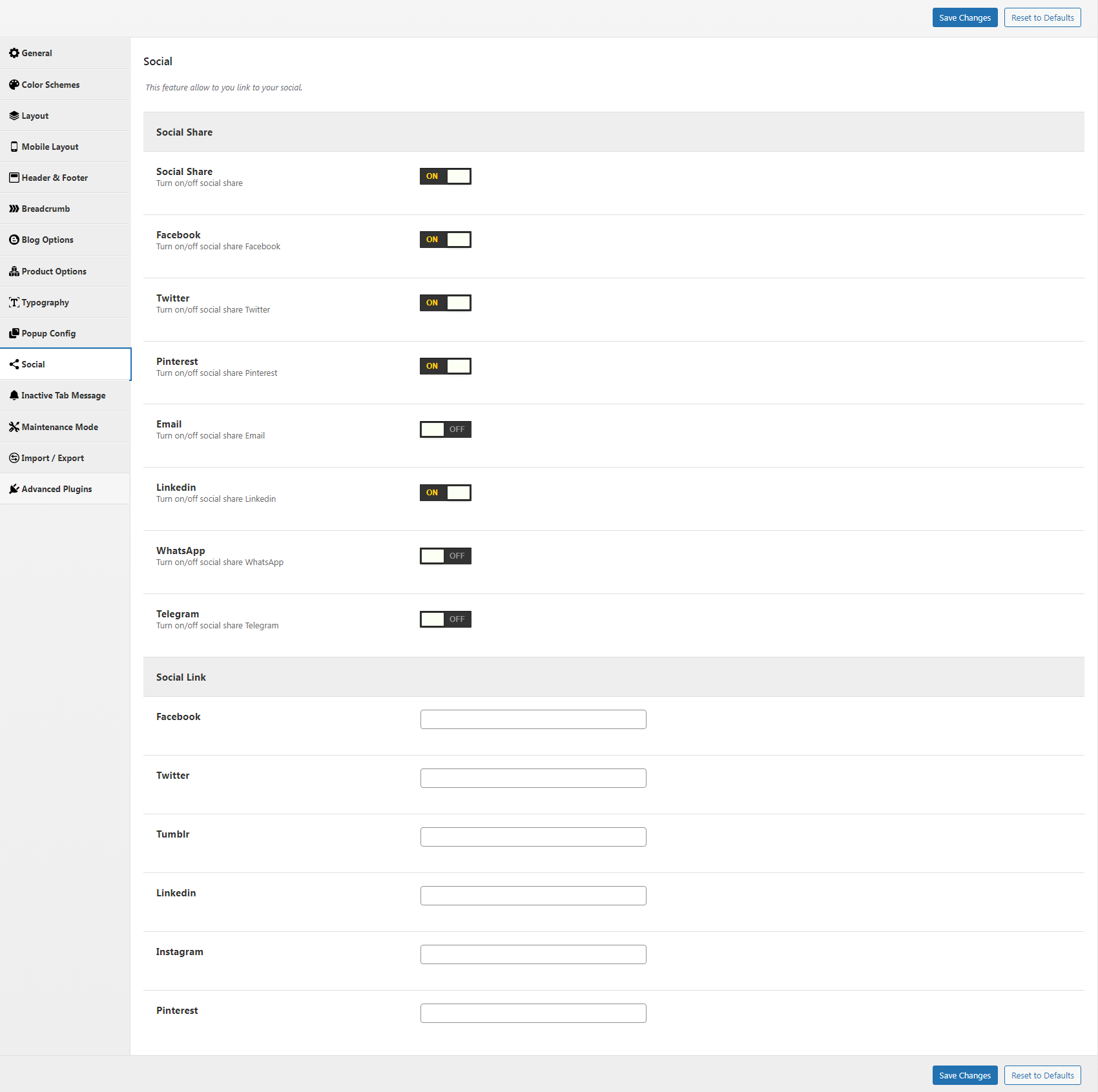Open the Header & Footer tab
Image resolution: width=1098 pixels, height=1092 pixels.
tap(55, 178)
